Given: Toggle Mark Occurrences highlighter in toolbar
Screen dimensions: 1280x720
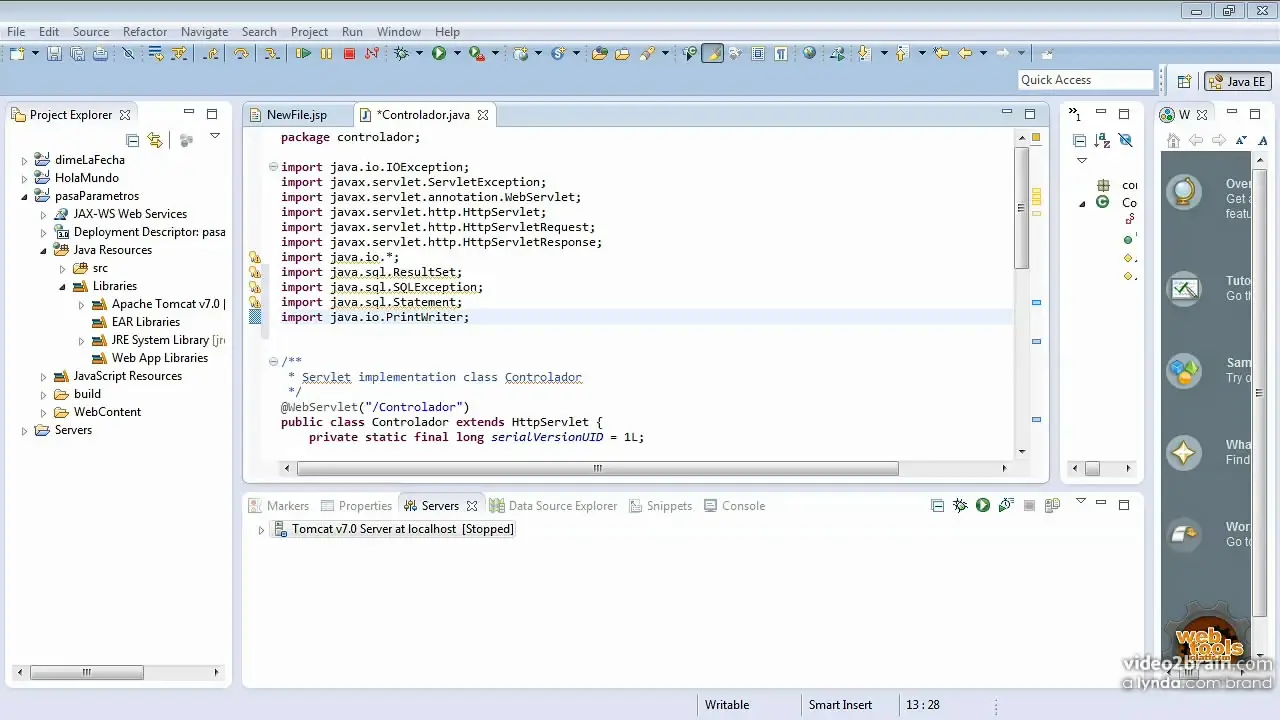Looking at the screenshot, I should pos(712,54).
